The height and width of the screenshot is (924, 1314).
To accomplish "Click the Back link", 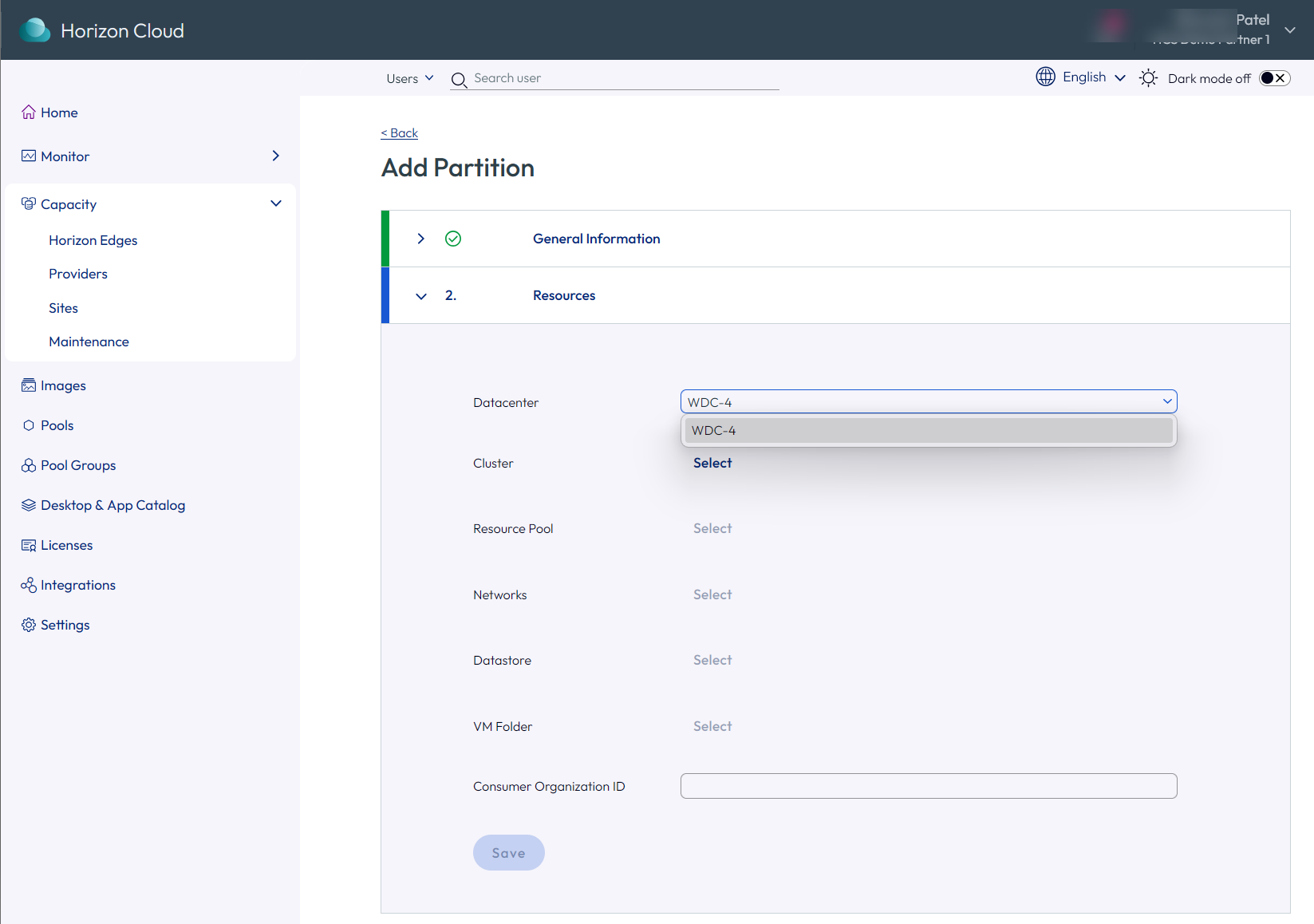I will click(x=400, y=133).
